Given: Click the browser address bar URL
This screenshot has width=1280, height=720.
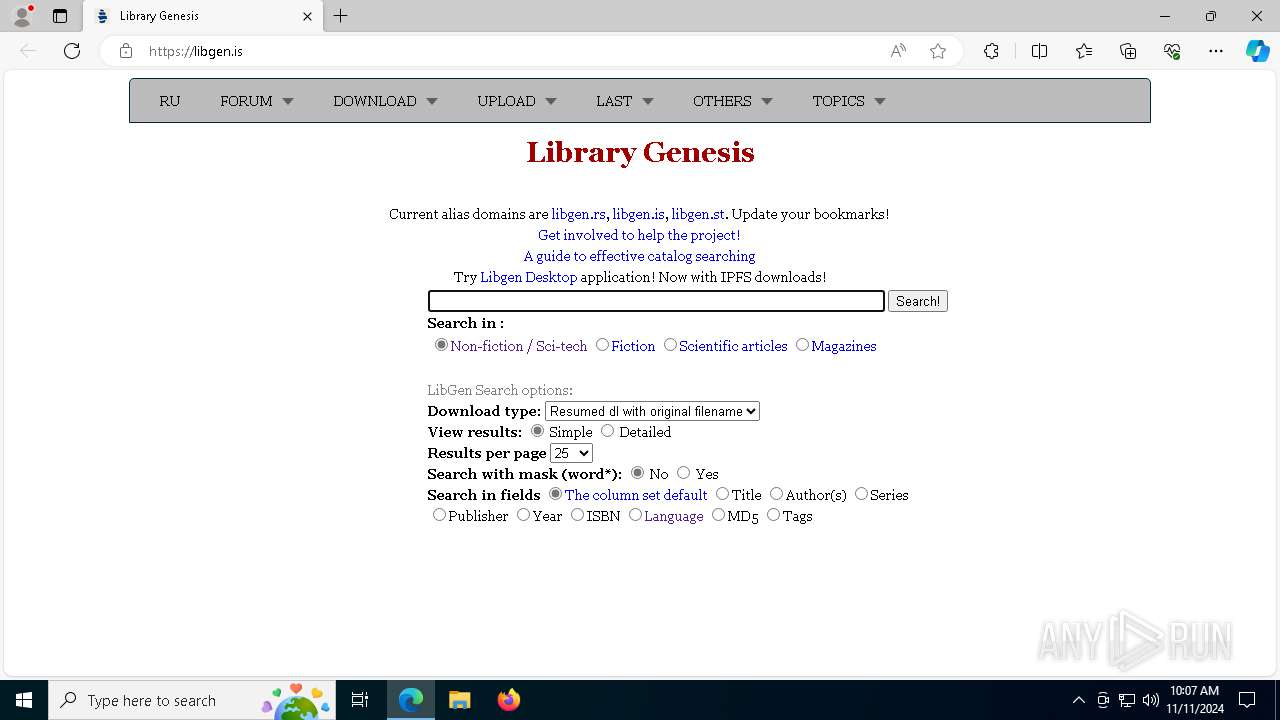Looking at the screenshot, I should tap(196, 51).
